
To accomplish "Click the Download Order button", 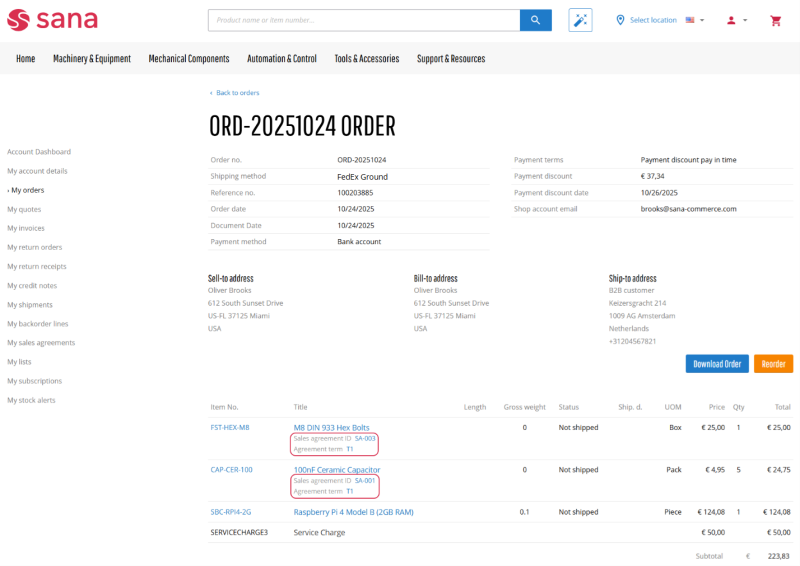I will [x=717, y=364].
